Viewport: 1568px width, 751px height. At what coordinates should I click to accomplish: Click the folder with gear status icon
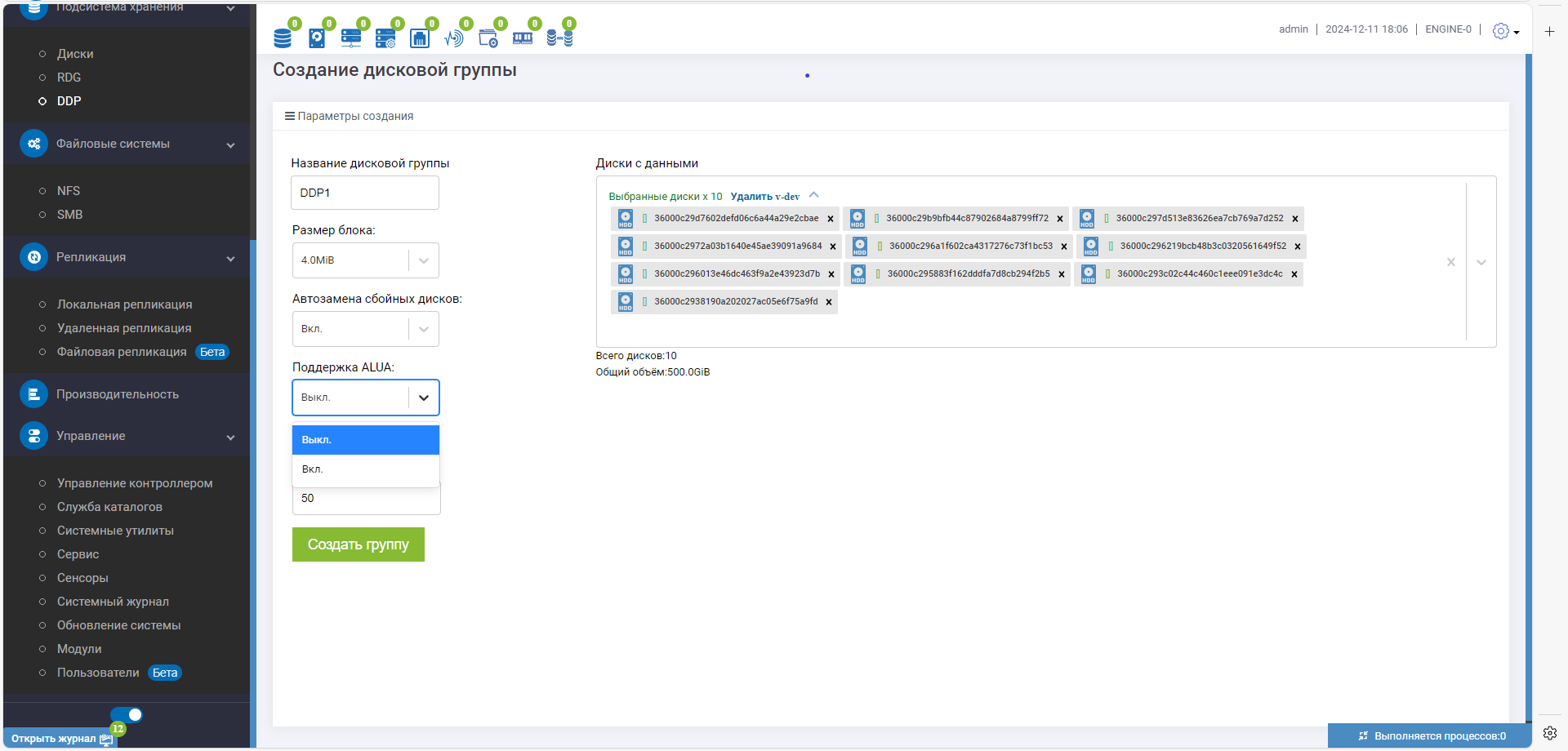point(488,38)
